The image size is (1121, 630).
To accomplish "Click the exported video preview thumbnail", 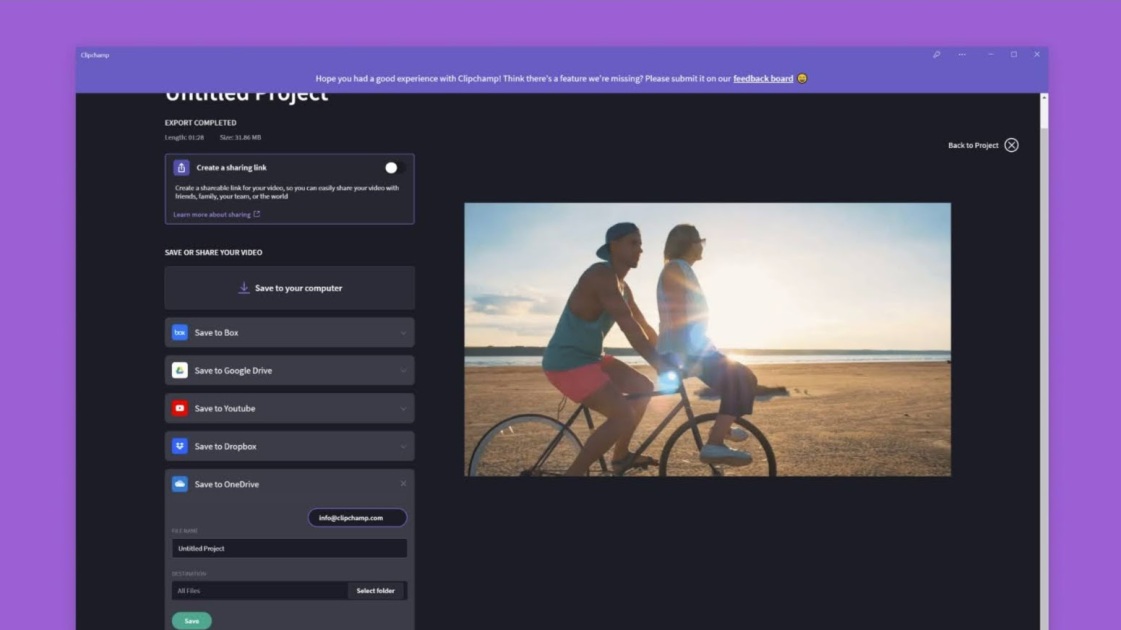I will 707,339.
